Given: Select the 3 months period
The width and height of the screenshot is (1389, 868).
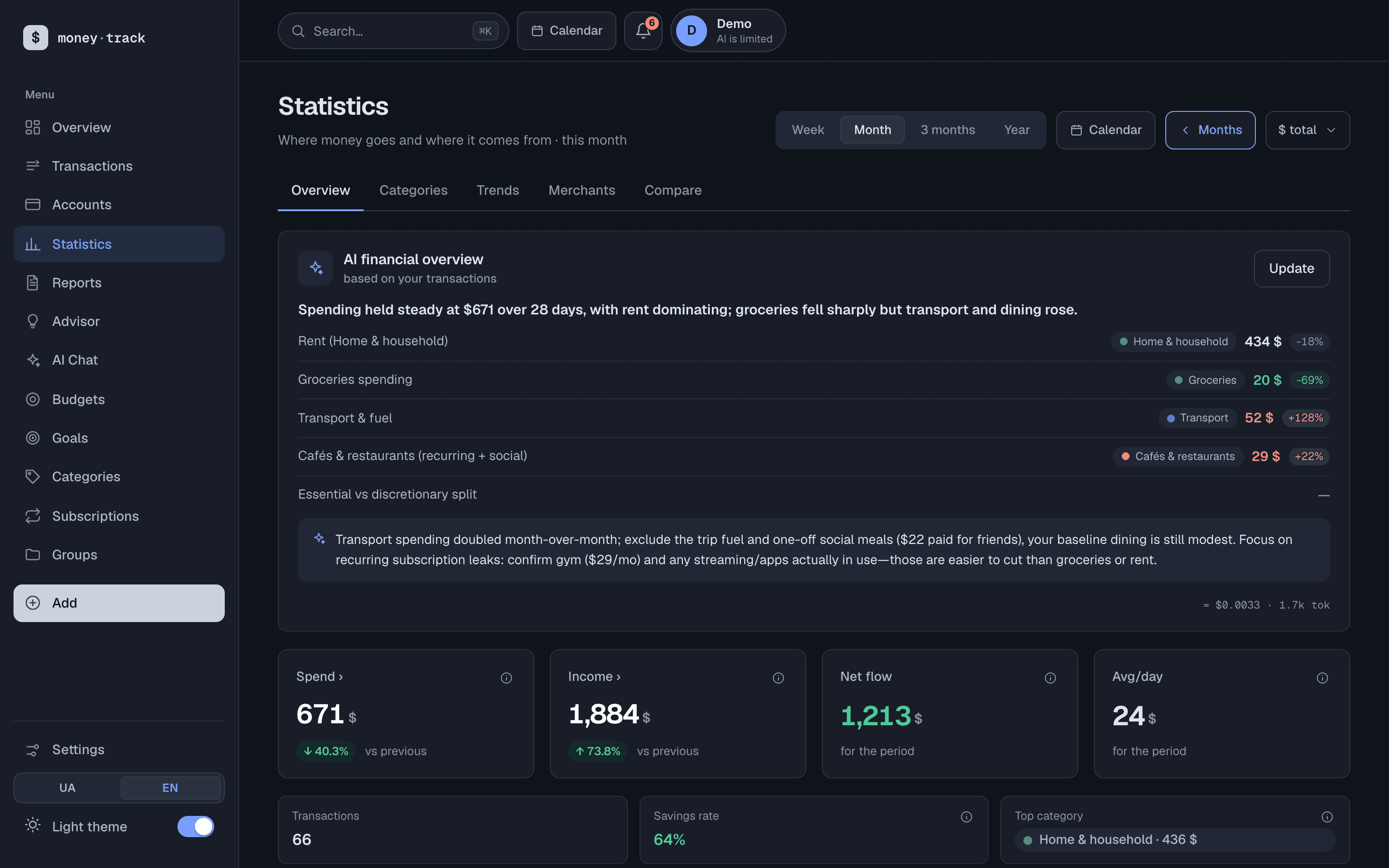Looking at the screenshot, I should click(x=948, y=130).
